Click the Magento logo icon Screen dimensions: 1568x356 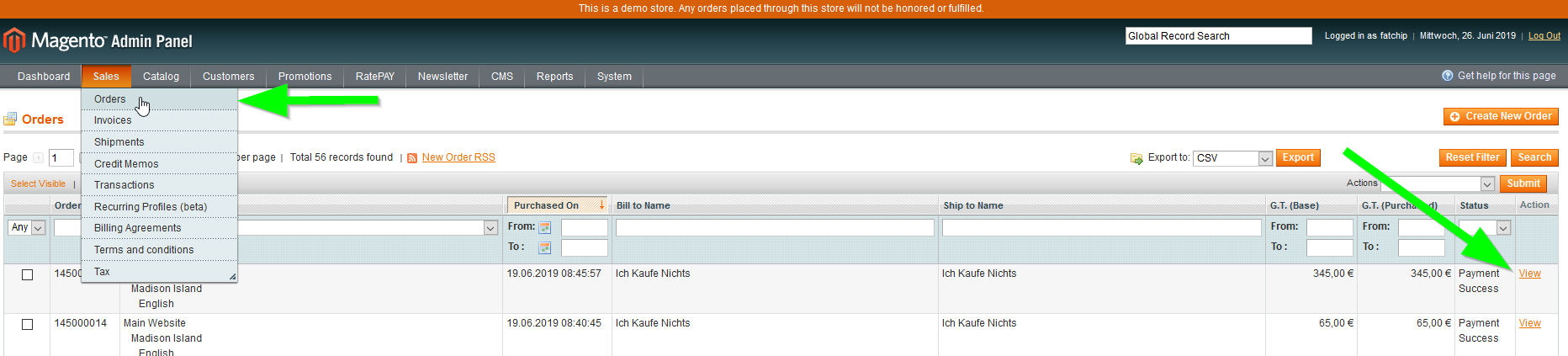[x=13, y=40]
